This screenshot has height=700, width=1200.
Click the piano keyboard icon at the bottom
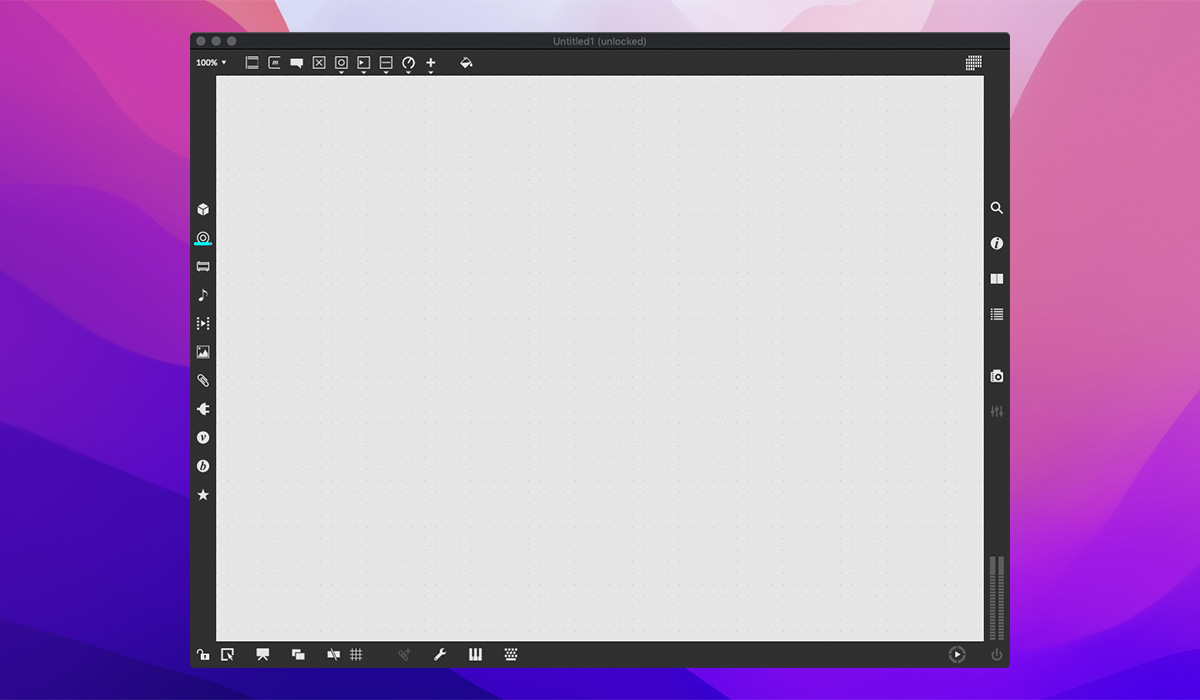[x=474, y=655]
